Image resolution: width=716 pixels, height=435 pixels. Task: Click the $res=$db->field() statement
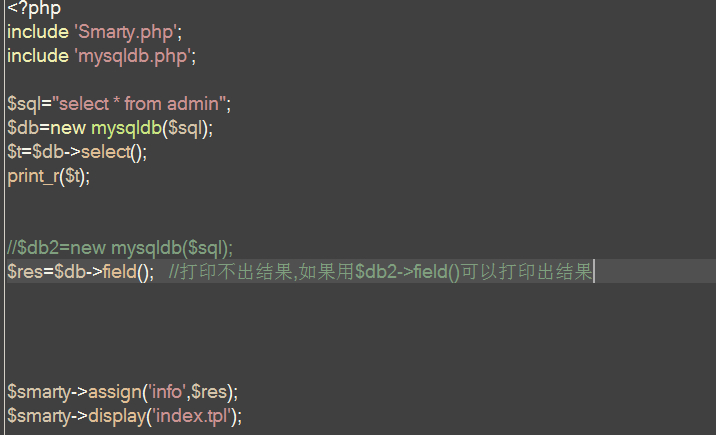coord(80,272)
